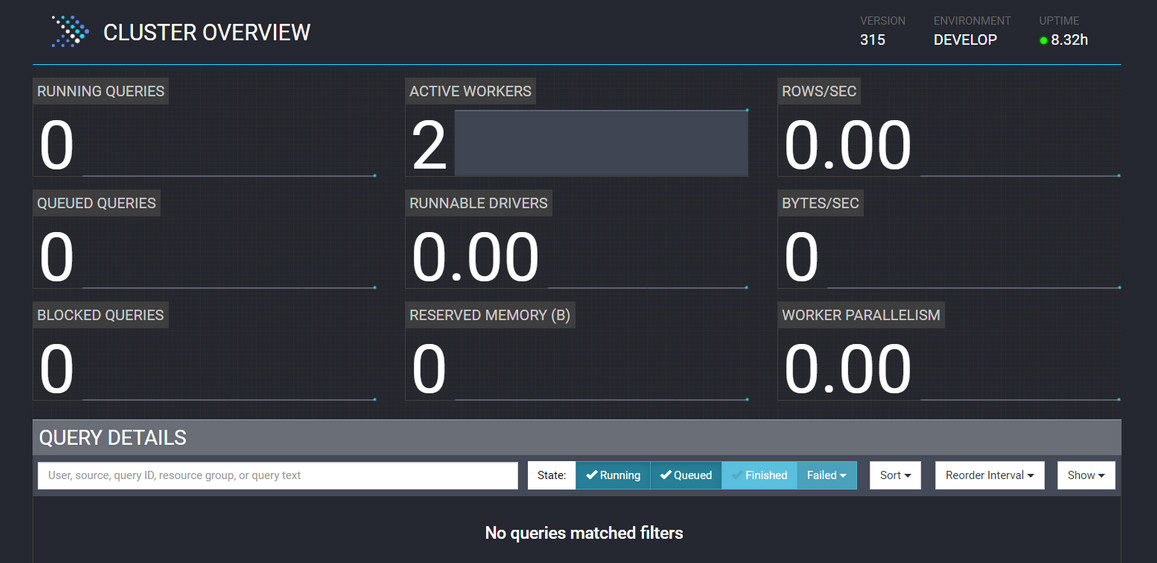Screen dimensions: 1157x563
Task: Click the RESERVED MEMORY (B) label
Action: click(490, 315)
